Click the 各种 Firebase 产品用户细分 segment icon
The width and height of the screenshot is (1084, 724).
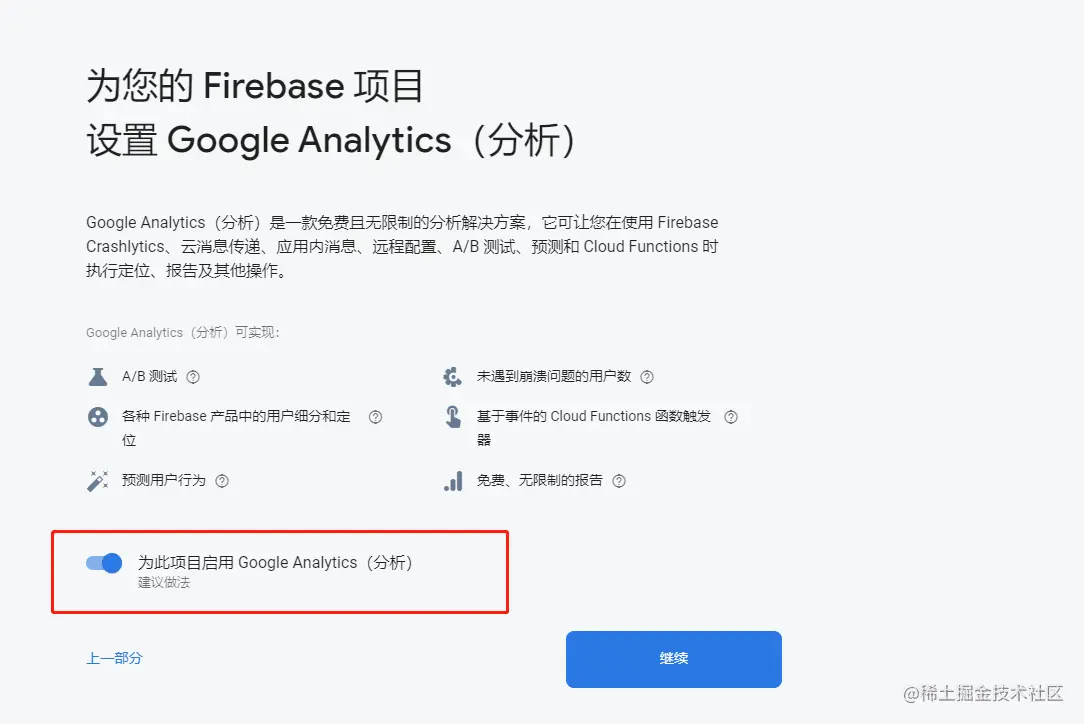point(97,417)
